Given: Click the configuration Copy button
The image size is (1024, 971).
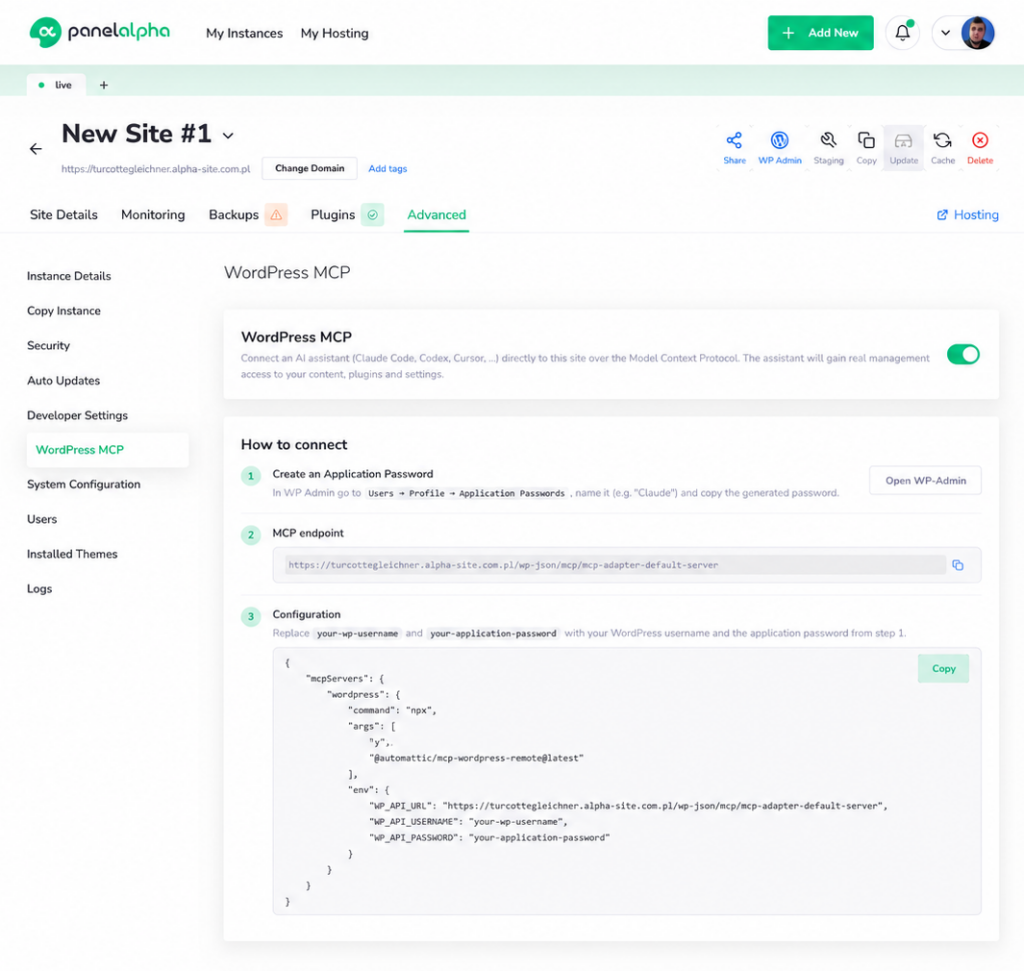Looking at the screenshot, I should (x=943, y=669).
